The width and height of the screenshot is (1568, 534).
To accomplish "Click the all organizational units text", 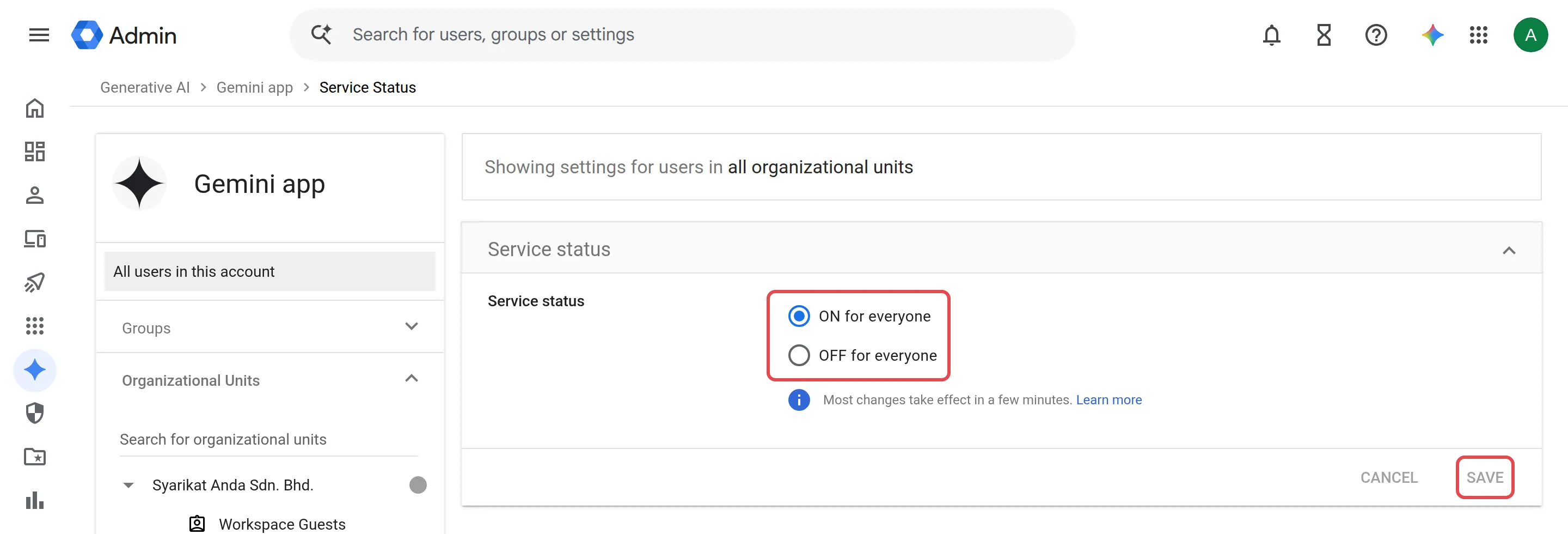I will pyautogui.click(x=820, y=167).
